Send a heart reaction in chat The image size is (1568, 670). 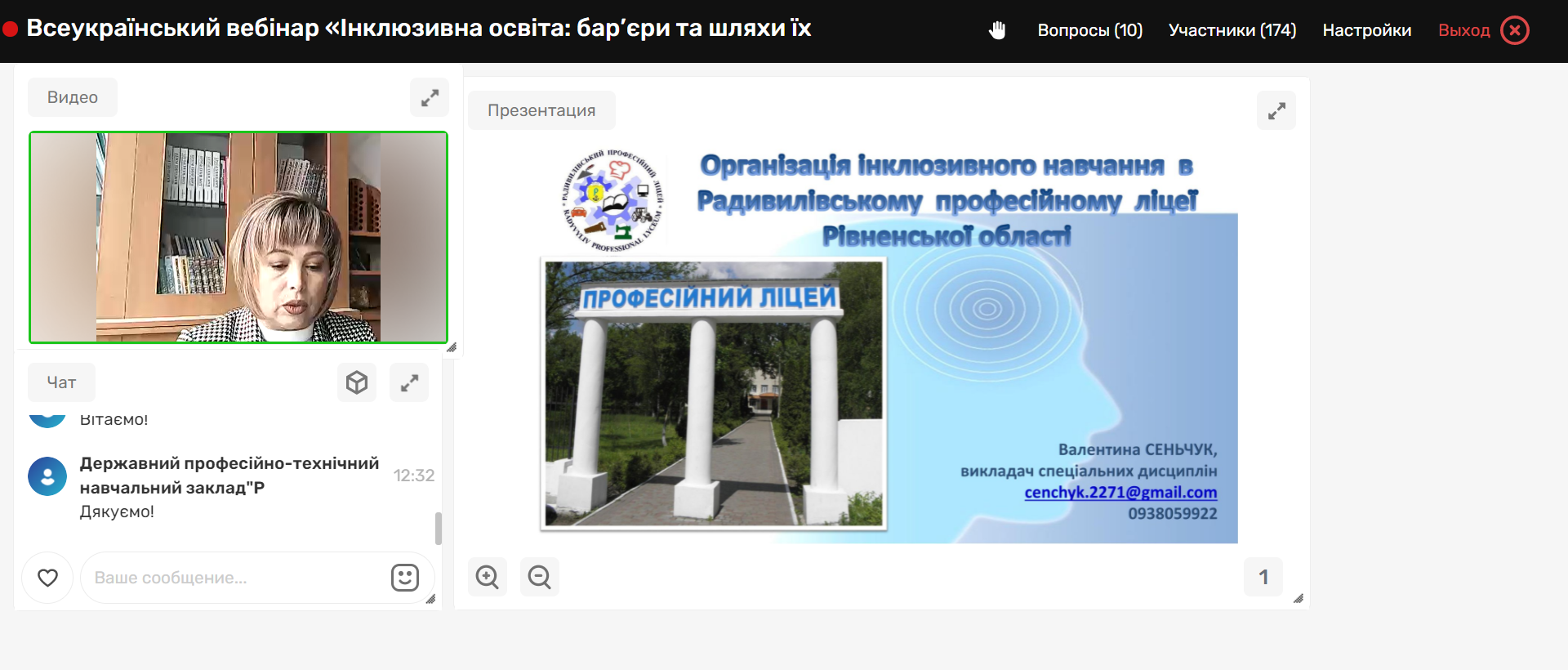click(x=48, y=578)
